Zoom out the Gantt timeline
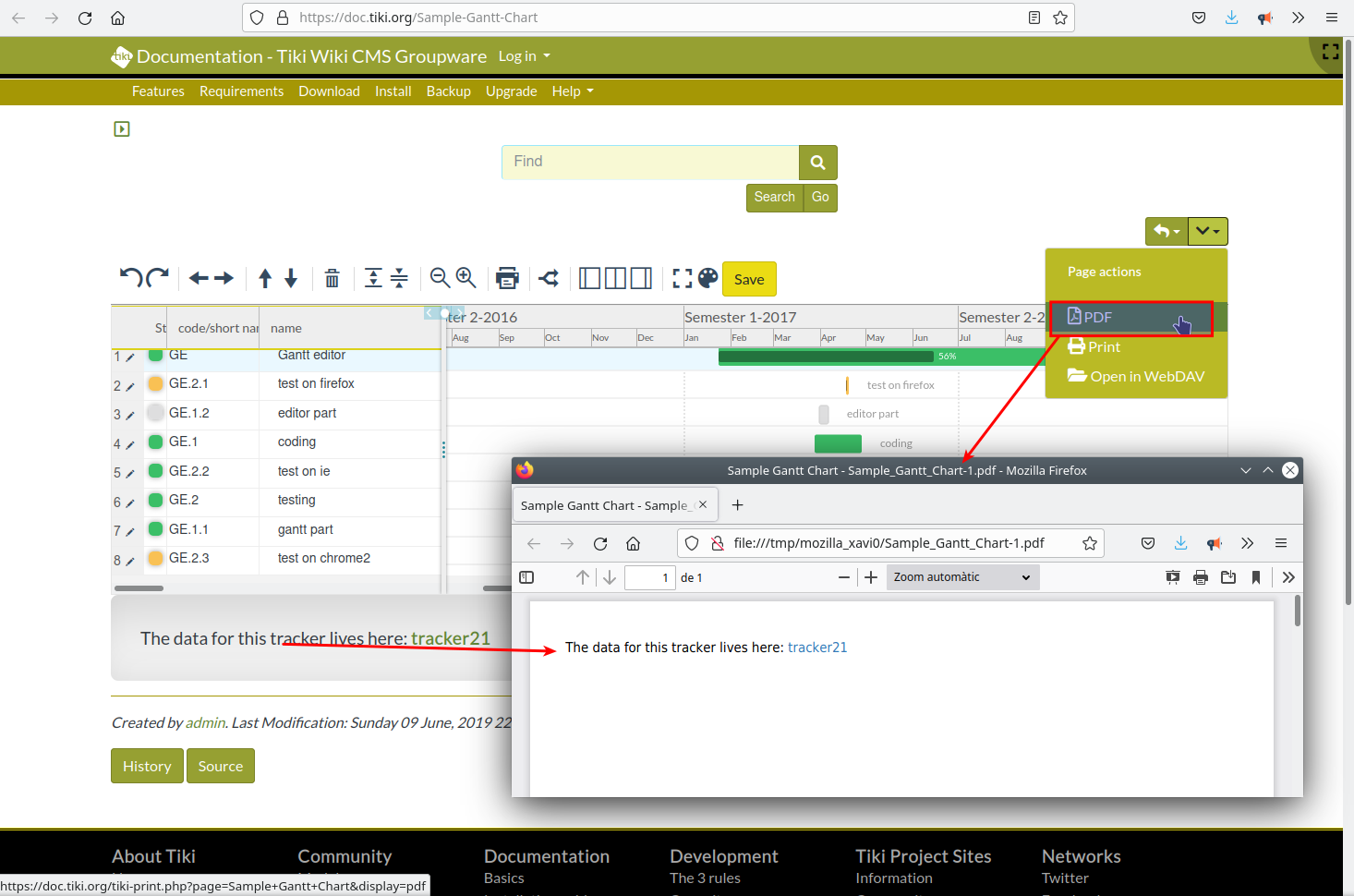 pyautogui.click(x=440, y=278)
